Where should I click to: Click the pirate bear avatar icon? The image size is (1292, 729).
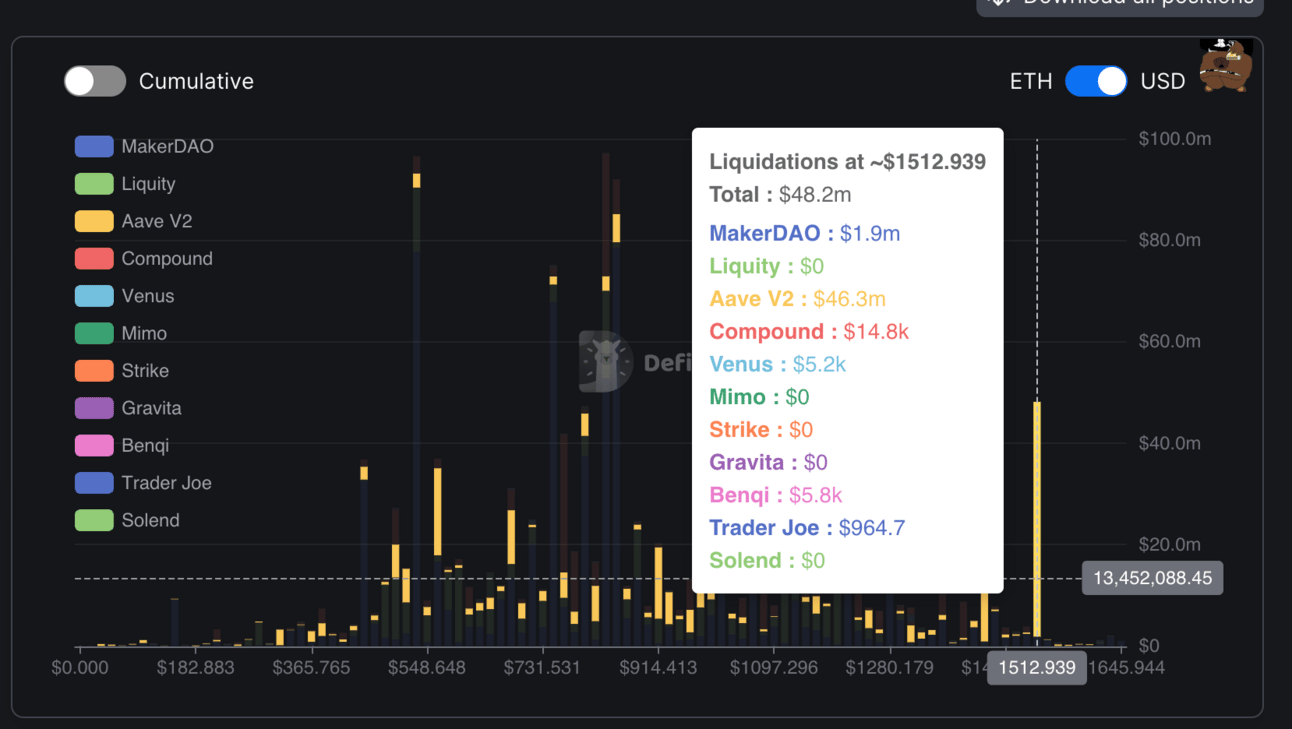tap(1225, 66)
